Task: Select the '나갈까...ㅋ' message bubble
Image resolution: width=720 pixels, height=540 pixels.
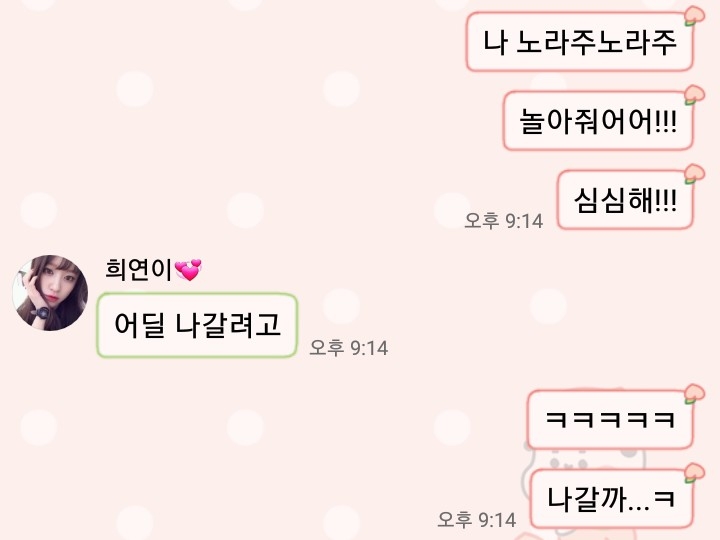Action: [611, 499]
